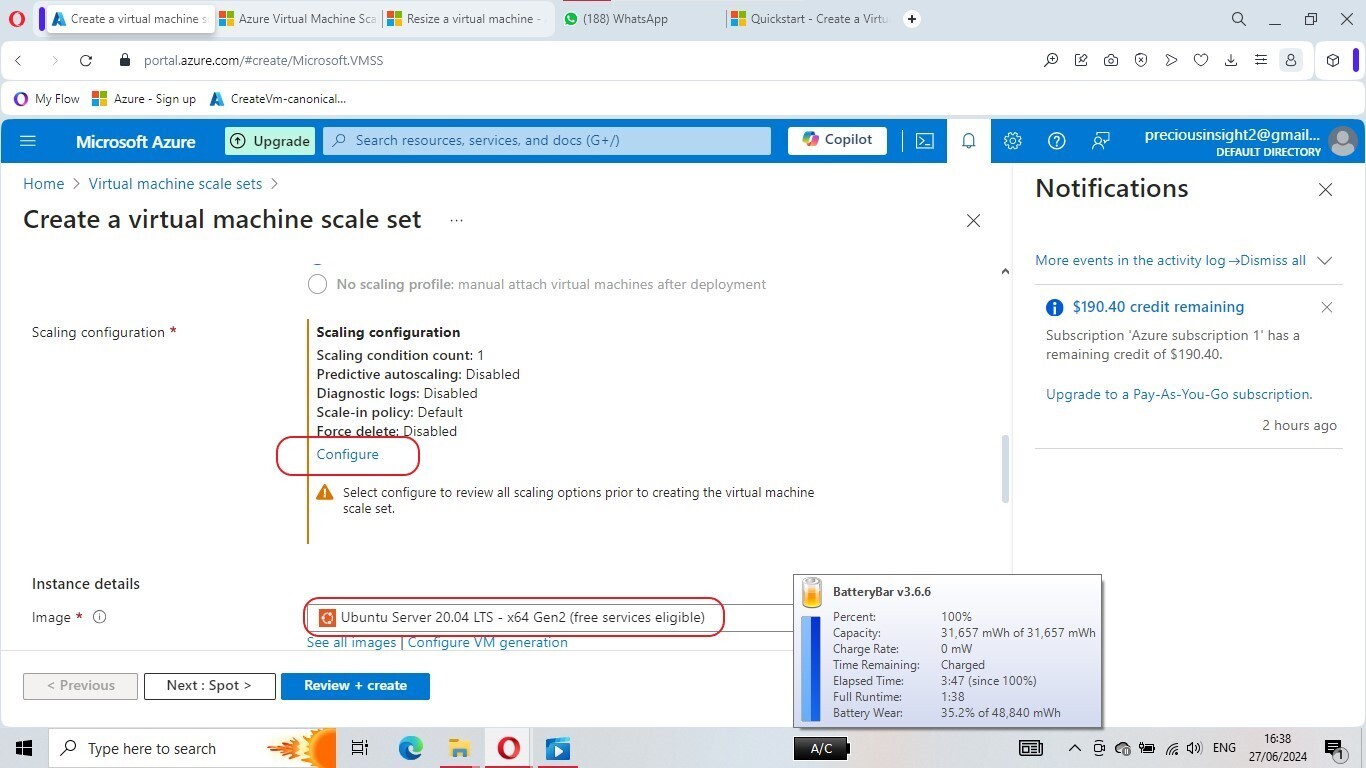Toggle the Azure notifications bell
Screen dimensions: 1366x768
pos(968,141)
